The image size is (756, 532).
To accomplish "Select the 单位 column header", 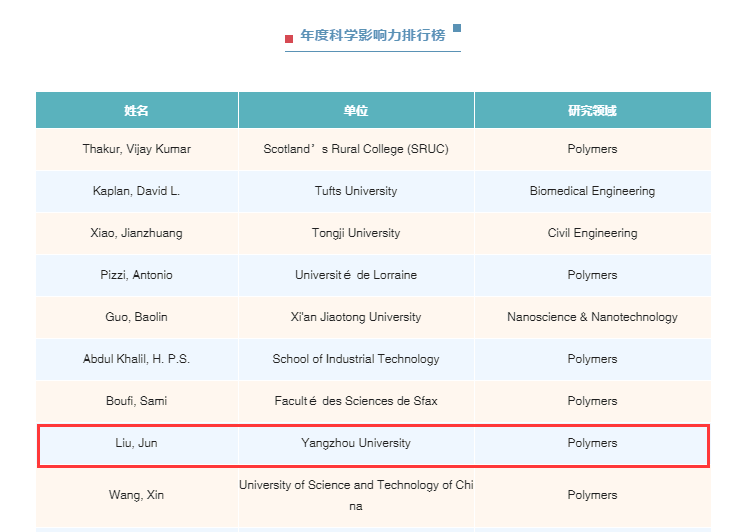I will (x=356, y=111).
